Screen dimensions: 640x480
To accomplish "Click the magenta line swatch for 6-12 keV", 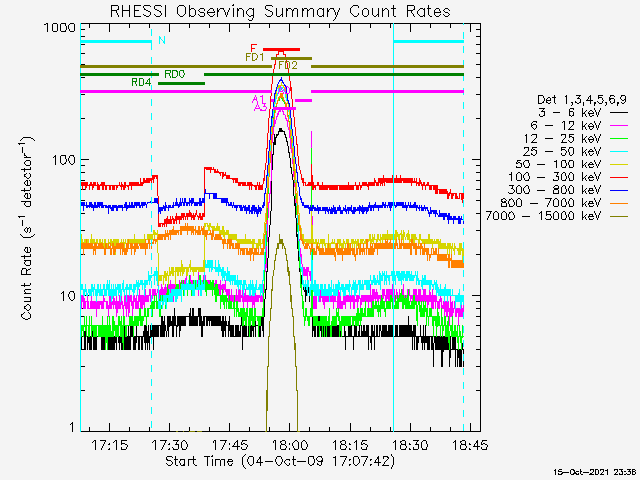I will 619,126.
